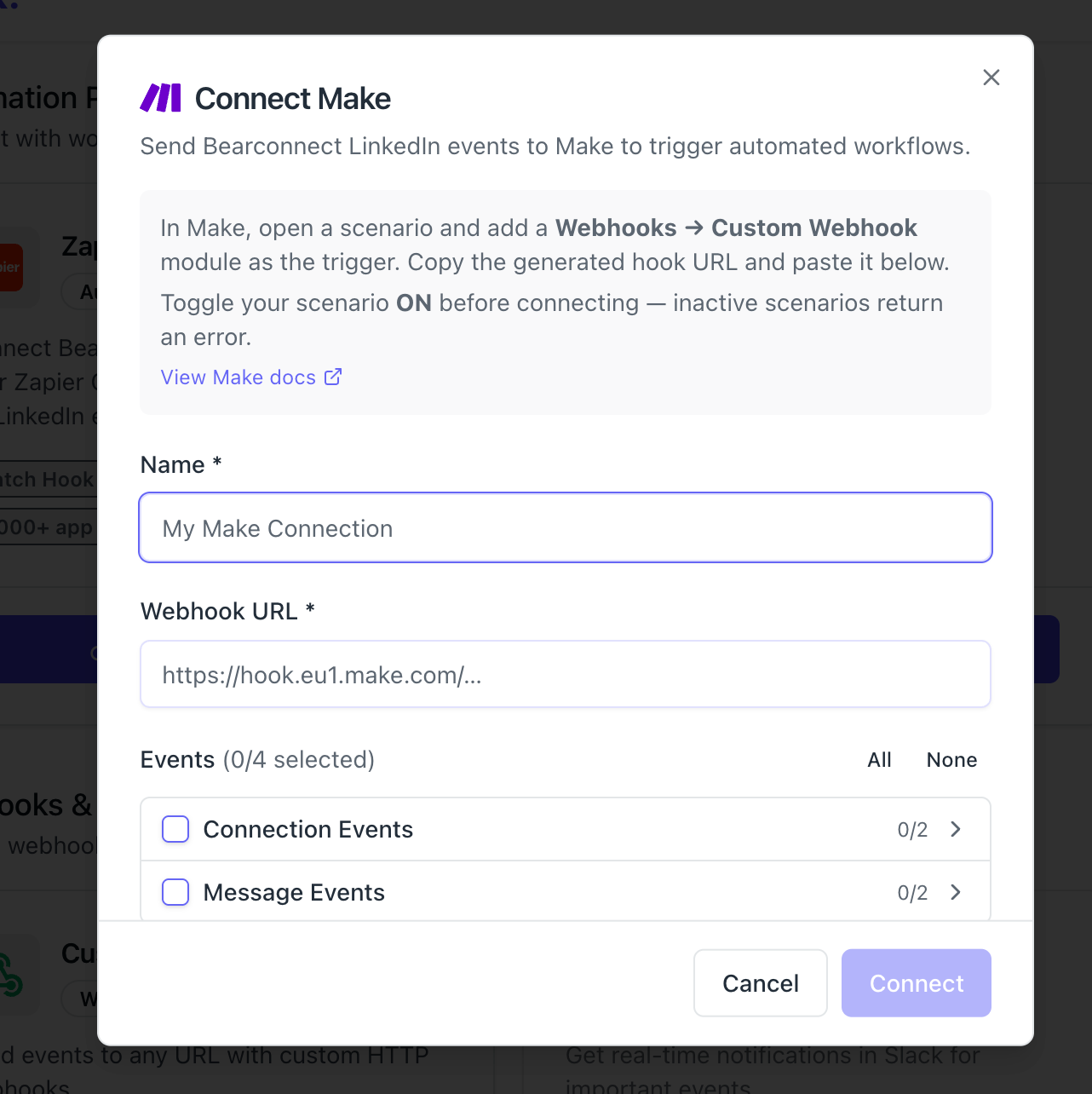1092x1094 pixels.
Task: Click the green webhook icon behind the dialog
Action: click(x=11, y=976)
